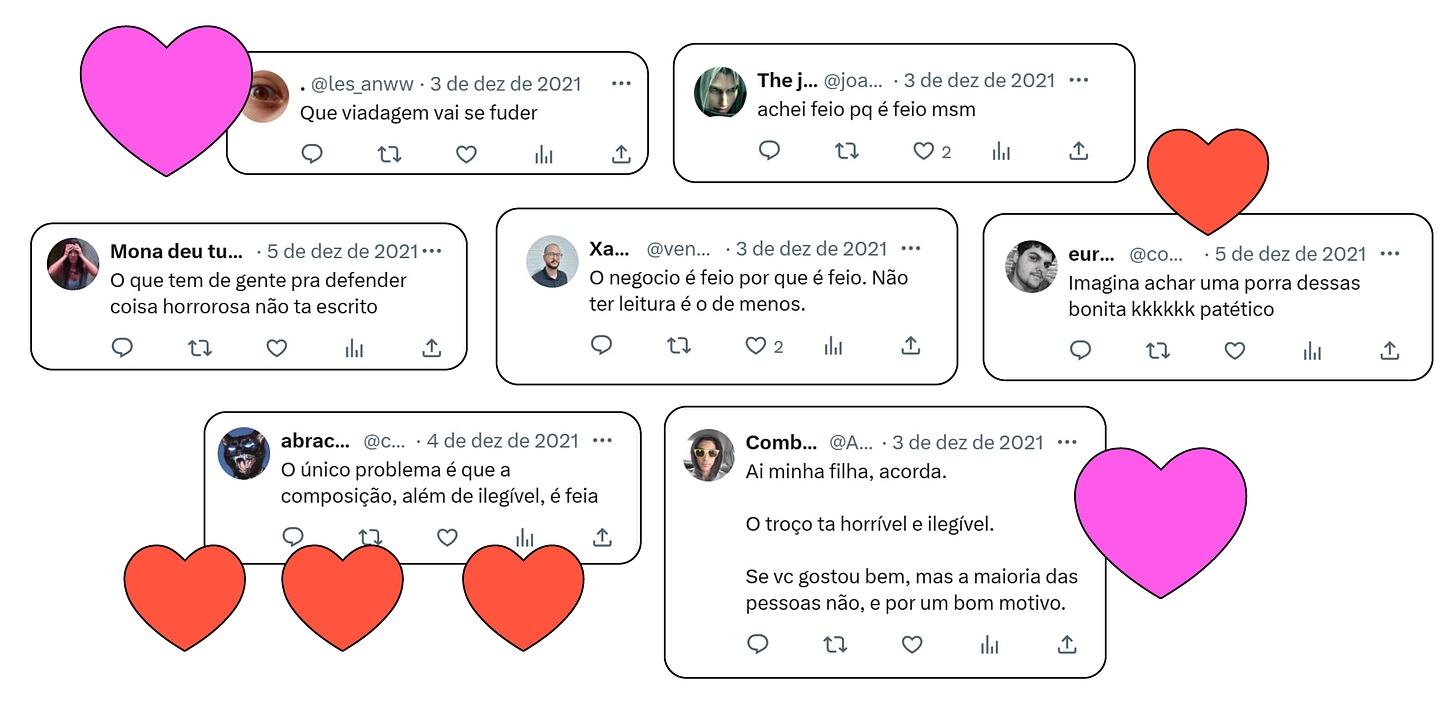
Task: Open the Mona deu tu… profile name
Action: click(176, 251)
